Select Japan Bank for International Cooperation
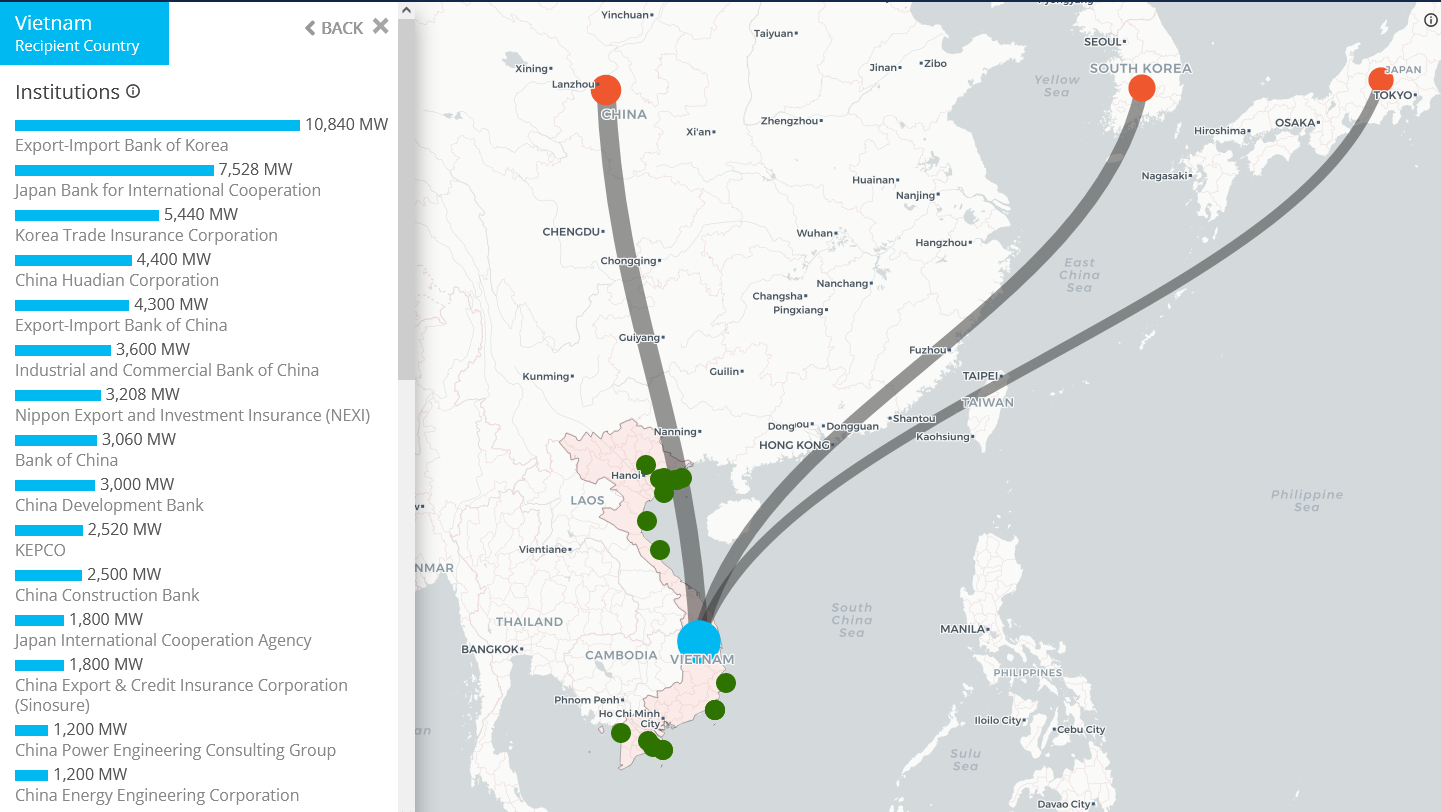 (x=168, y=190)
